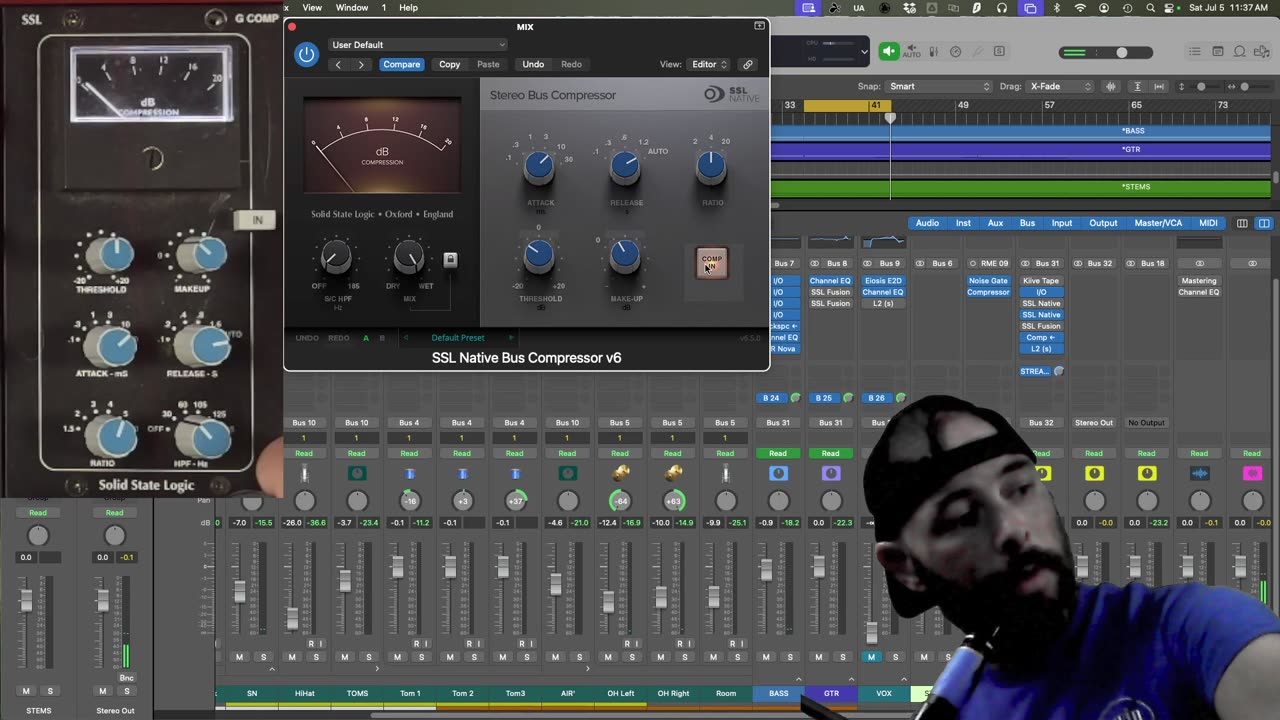The height and width of the screenshot is (720, 1280).
Task: Click the Bluetooth icon in menu bar
Action: 1057,8
